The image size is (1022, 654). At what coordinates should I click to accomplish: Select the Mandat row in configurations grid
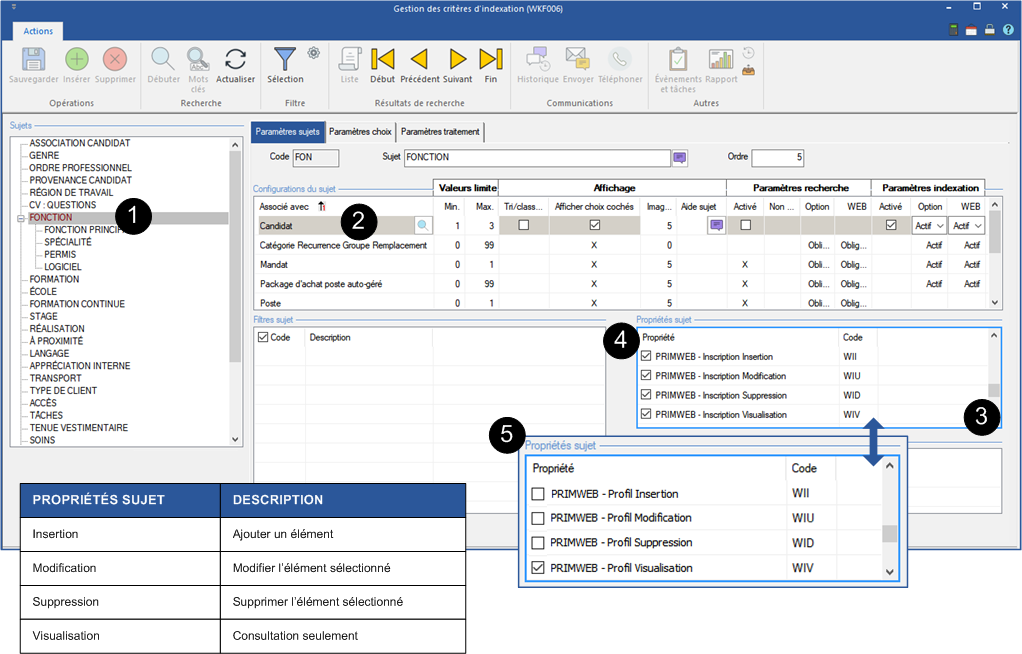pos(620,264)
